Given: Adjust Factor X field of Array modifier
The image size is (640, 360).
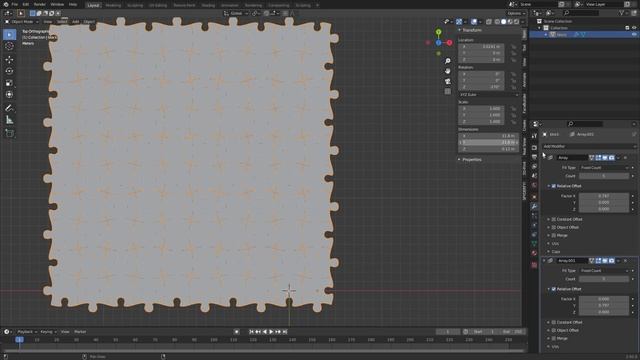Looking at the screenshot, I should pos(604,196).
